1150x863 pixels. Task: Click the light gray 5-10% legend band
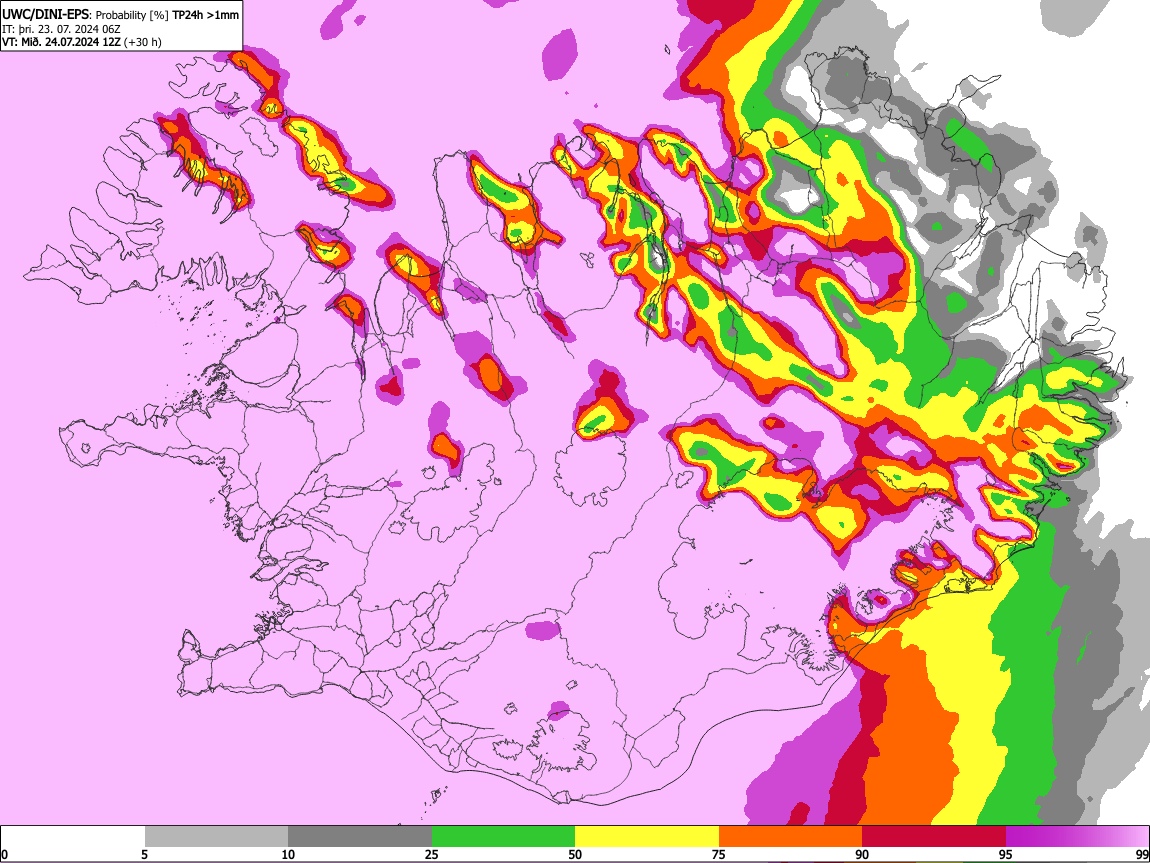(x=216, y=837)
